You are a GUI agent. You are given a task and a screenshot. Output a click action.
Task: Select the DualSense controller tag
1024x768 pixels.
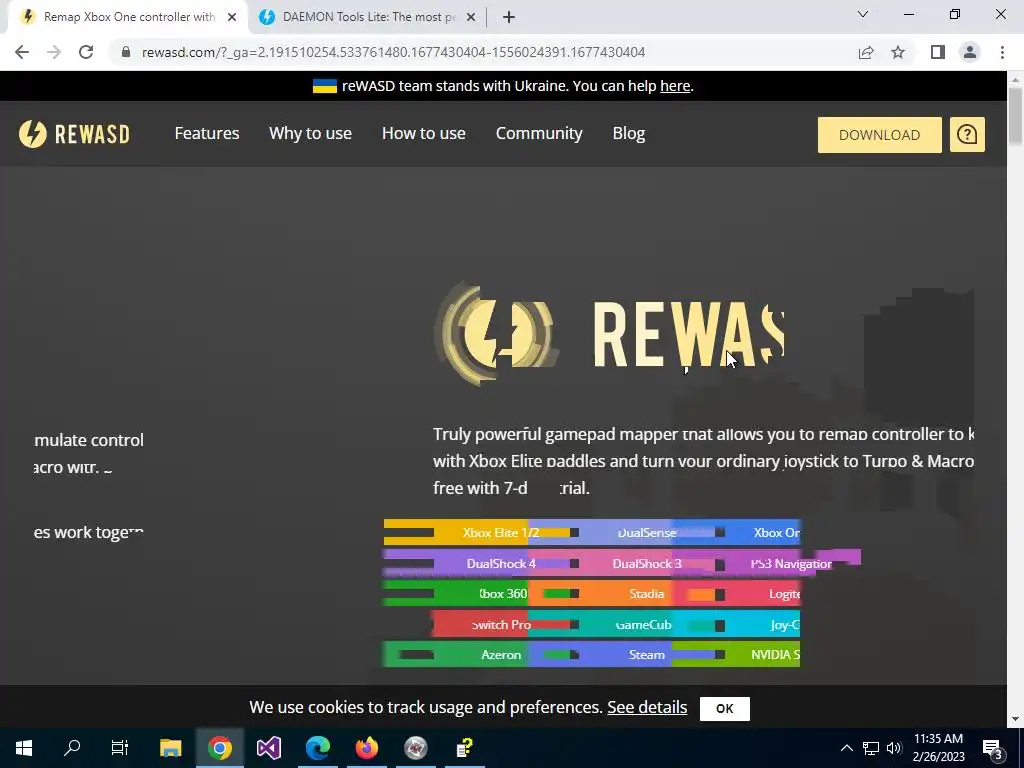point(647,532)
